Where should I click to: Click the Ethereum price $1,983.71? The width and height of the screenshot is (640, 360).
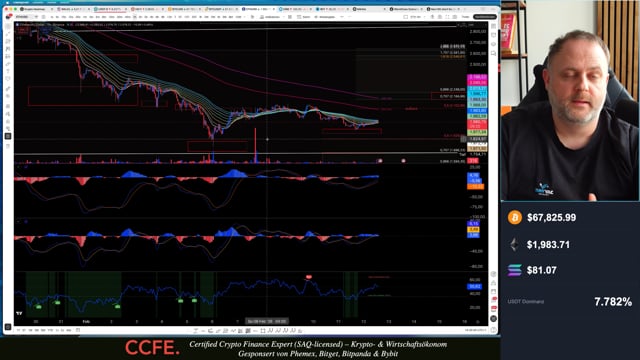click(x=548, y=244)
